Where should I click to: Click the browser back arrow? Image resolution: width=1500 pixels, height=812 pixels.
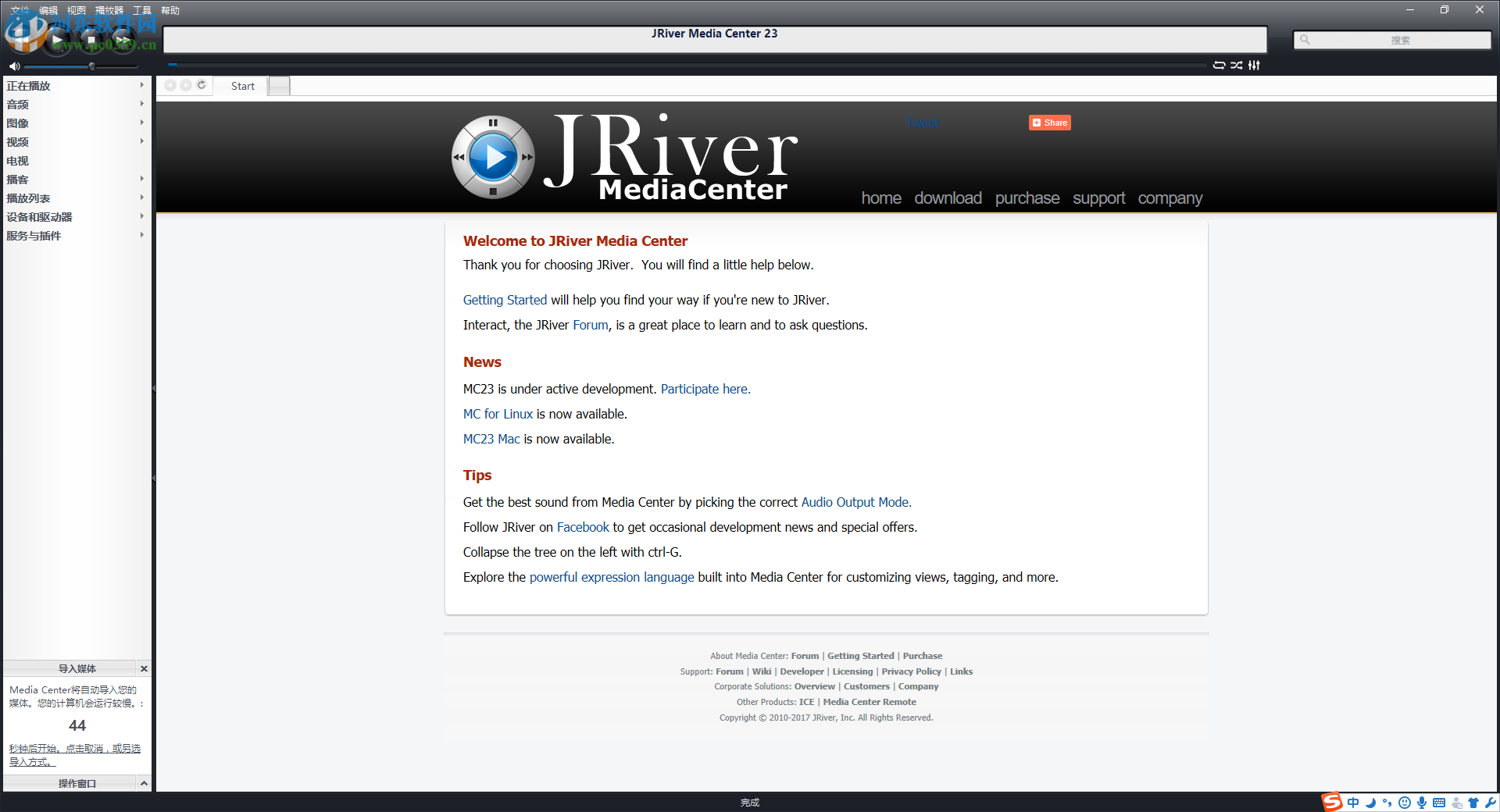170,85
